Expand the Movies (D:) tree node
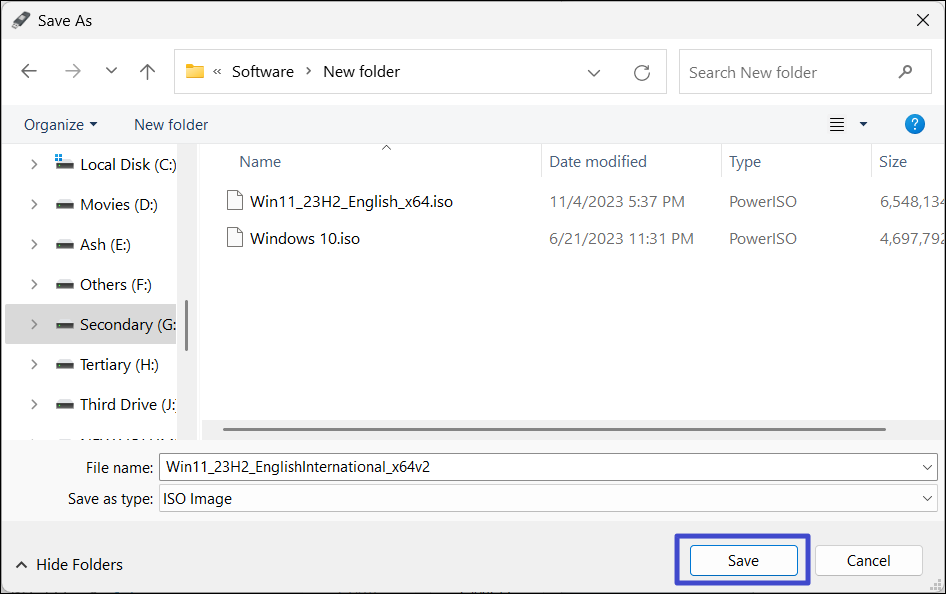 (34, 204)
